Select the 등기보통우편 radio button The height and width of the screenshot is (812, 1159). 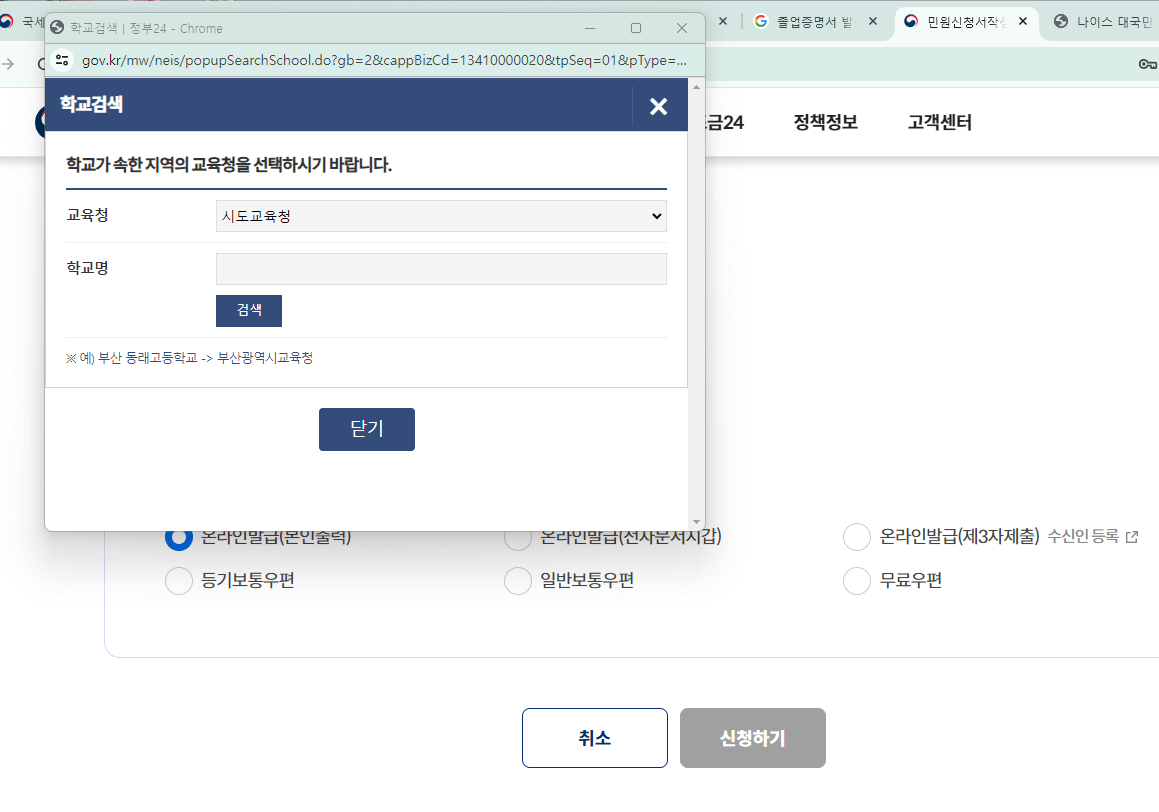[179, 580]
